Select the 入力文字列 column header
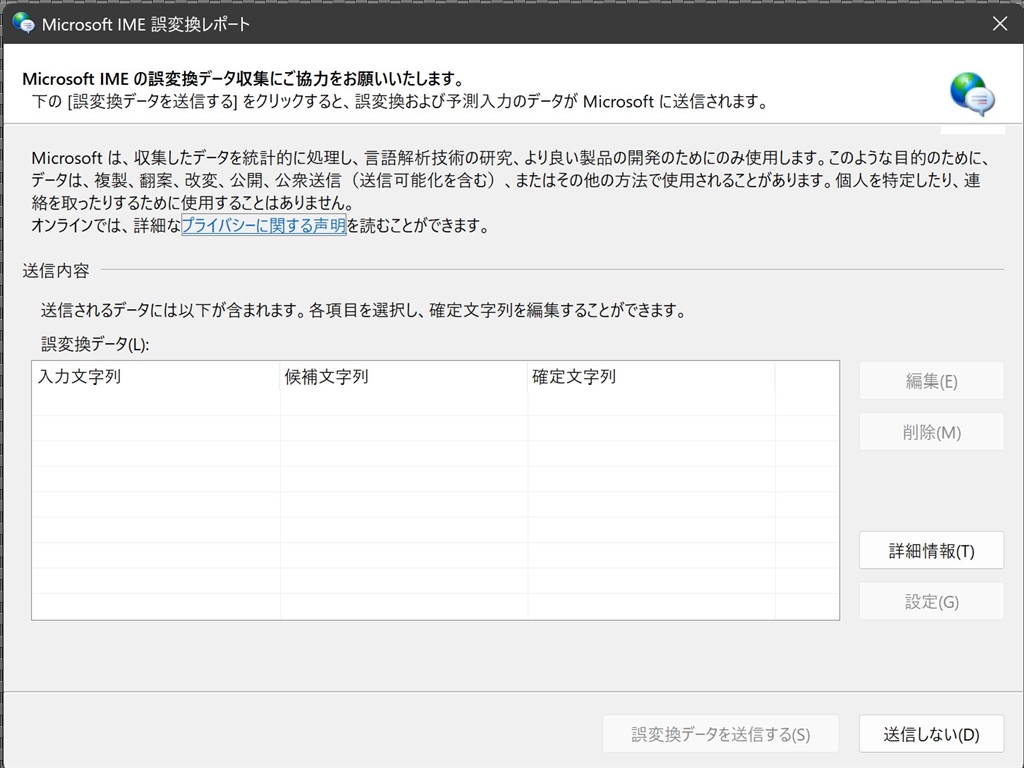 click(156, 377)
